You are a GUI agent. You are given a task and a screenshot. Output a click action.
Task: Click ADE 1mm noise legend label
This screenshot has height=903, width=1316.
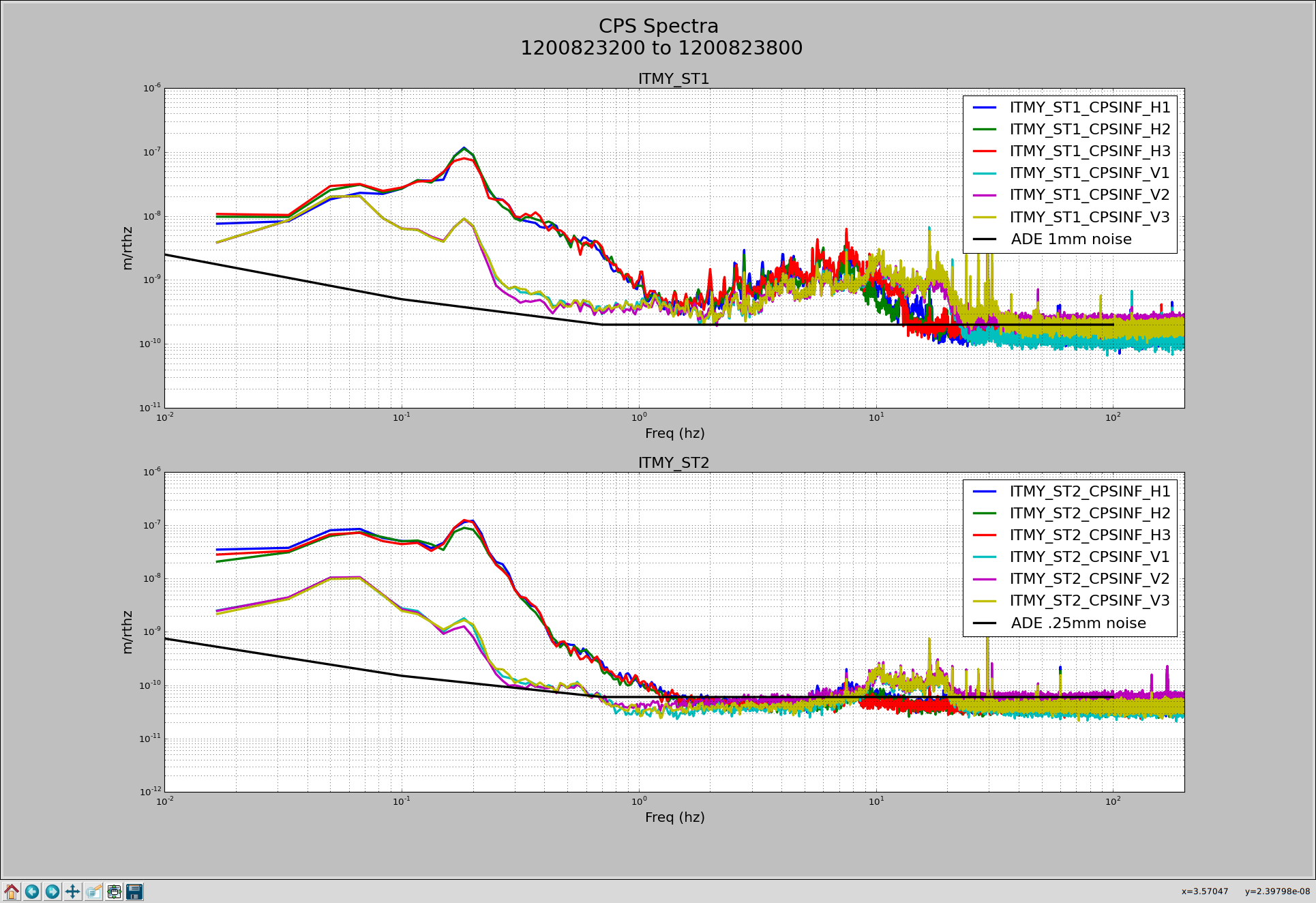pyautogui.click(x=1071, y=239)
